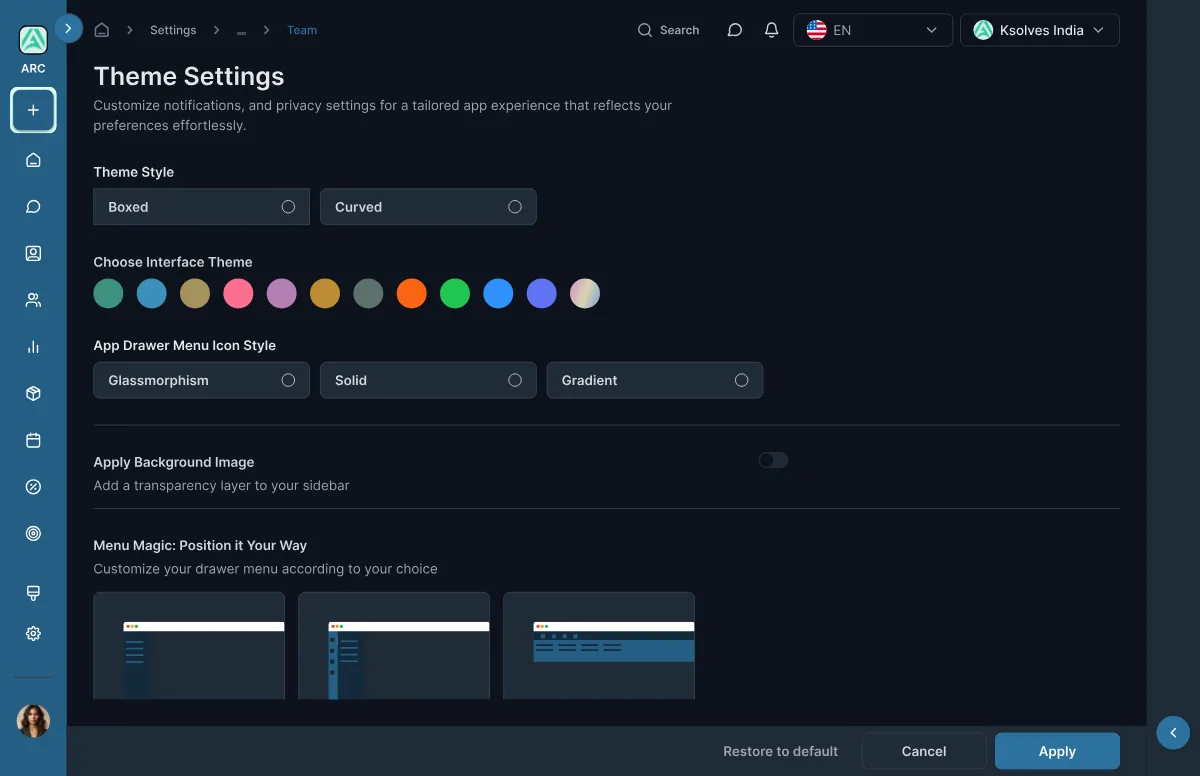Choose the slate gray theme color
The width and height of the screenshot is (1200, 776).
point(368,293)
